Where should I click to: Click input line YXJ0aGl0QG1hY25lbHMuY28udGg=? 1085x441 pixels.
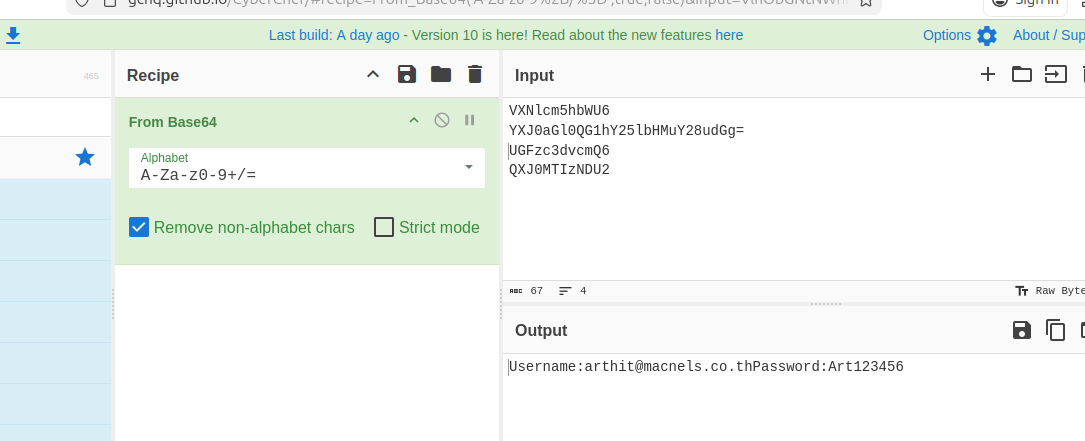[x=626, y=131]
